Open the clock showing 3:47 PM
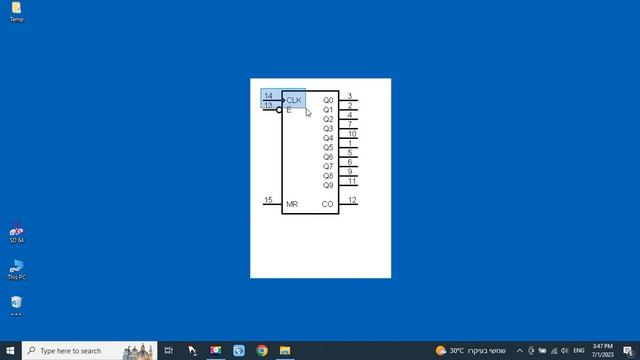The height and width of the screenshot is (360, 640). pyautogui.click(x=603, y=351)
